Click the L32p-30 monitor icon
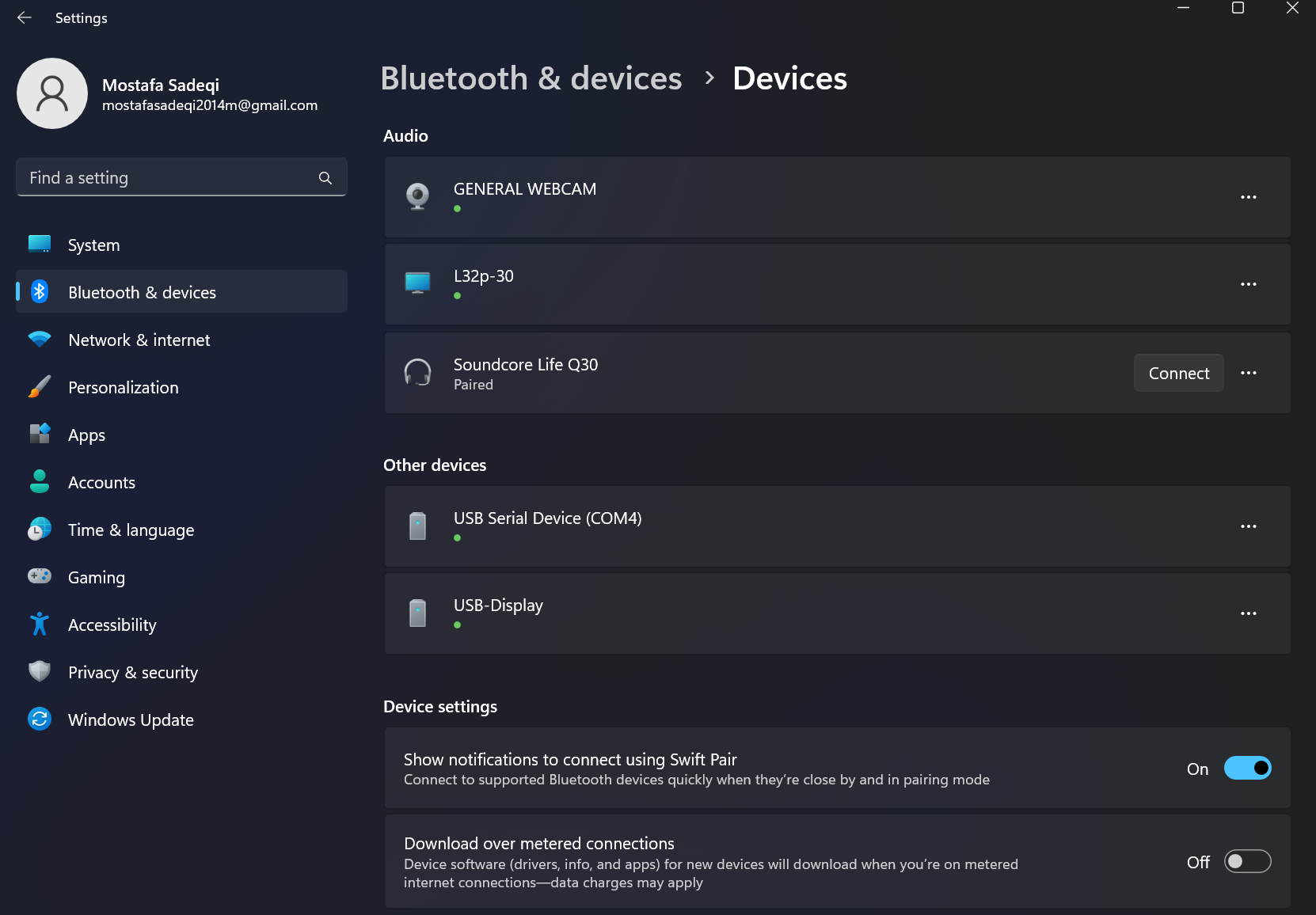Screen dimensions: 1316x915 (418, 283)
